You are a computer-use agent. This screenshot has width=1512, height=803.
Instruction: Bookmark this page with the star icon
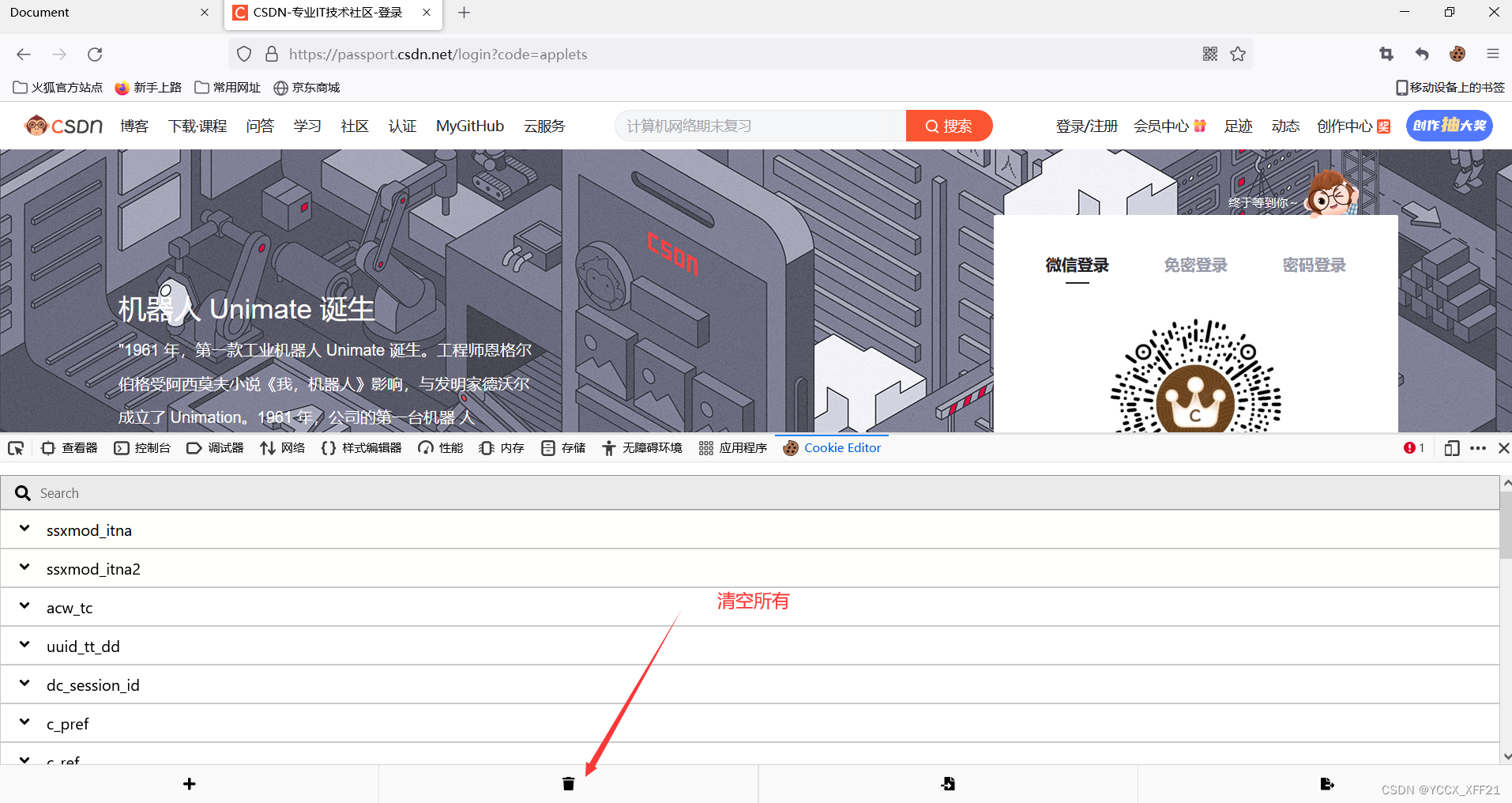pyautogui.click(x=1239, y=54)
